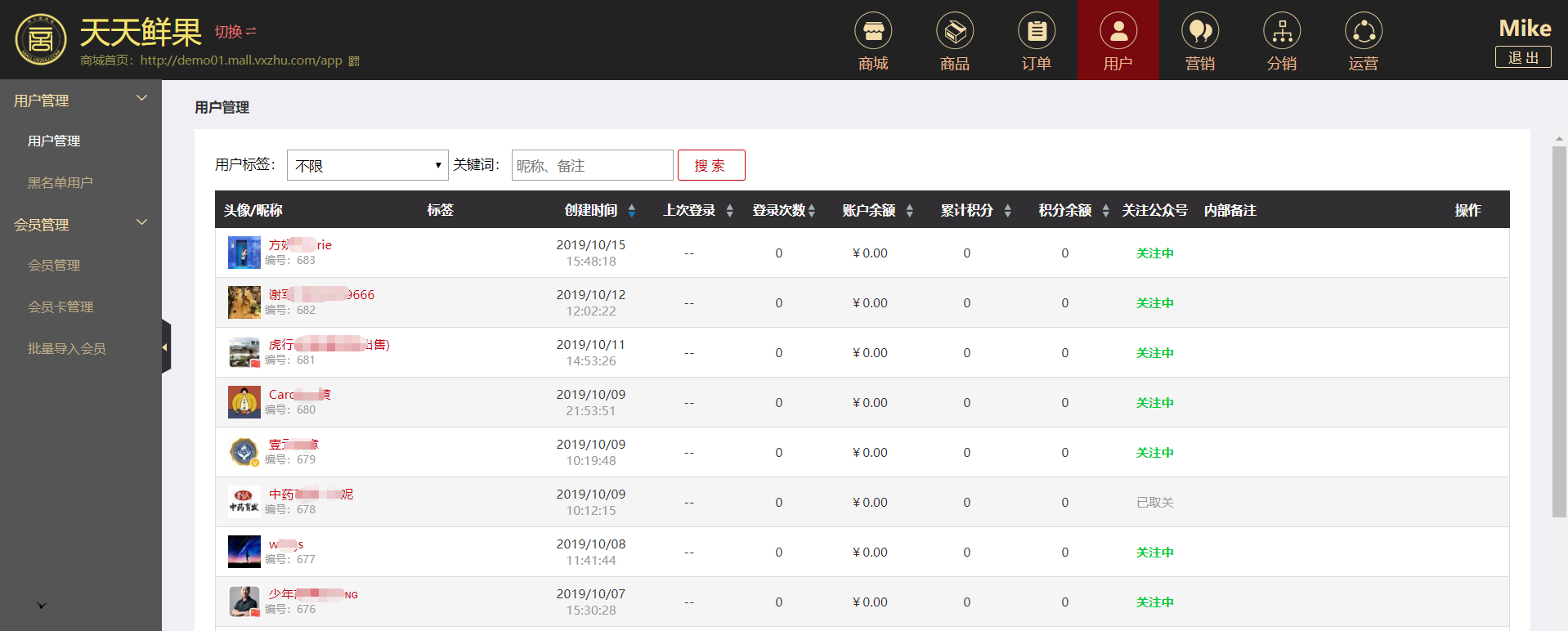Image resolution: width=1568 pixels, height=631 pixels.
Task: Open the 用户标签 dropdown showing 不限
Action: [367, 166]
